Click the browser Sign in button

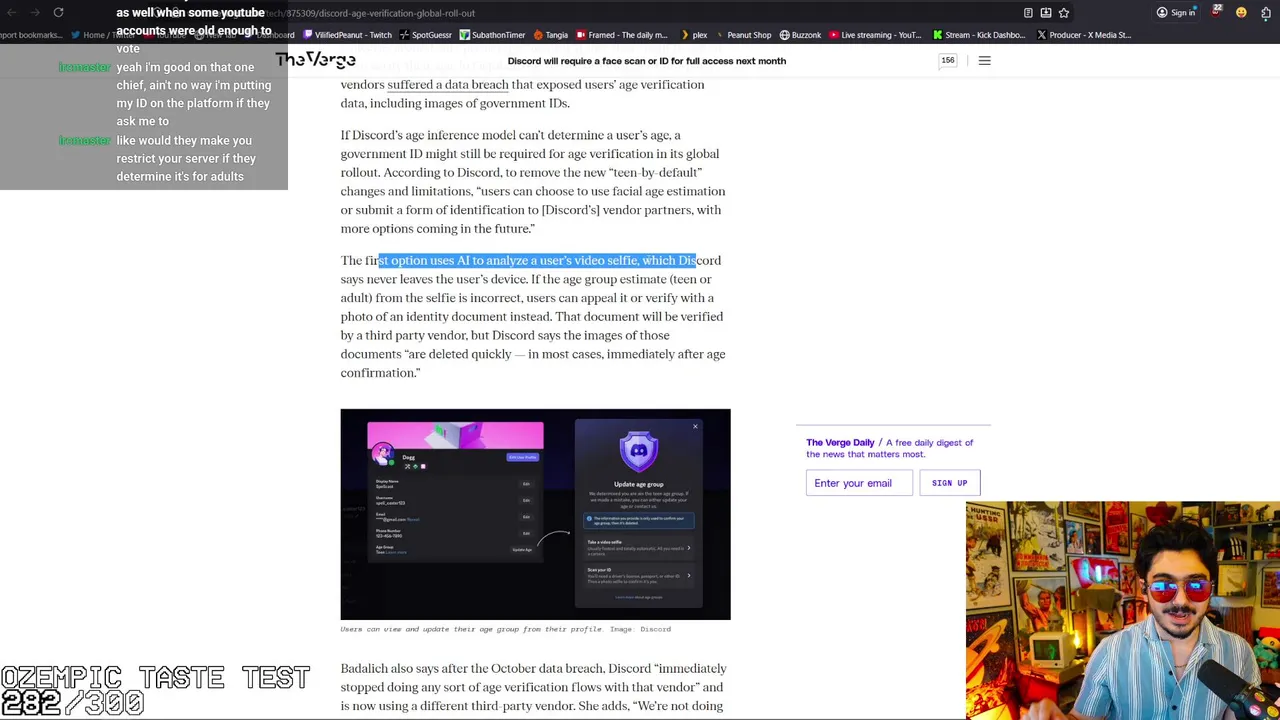(1176, 13)
